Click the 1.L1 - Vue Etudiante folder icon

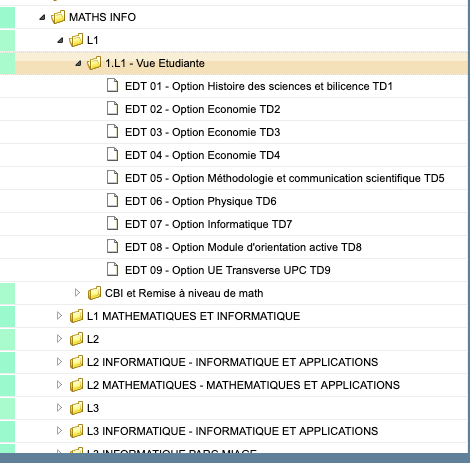94,63
